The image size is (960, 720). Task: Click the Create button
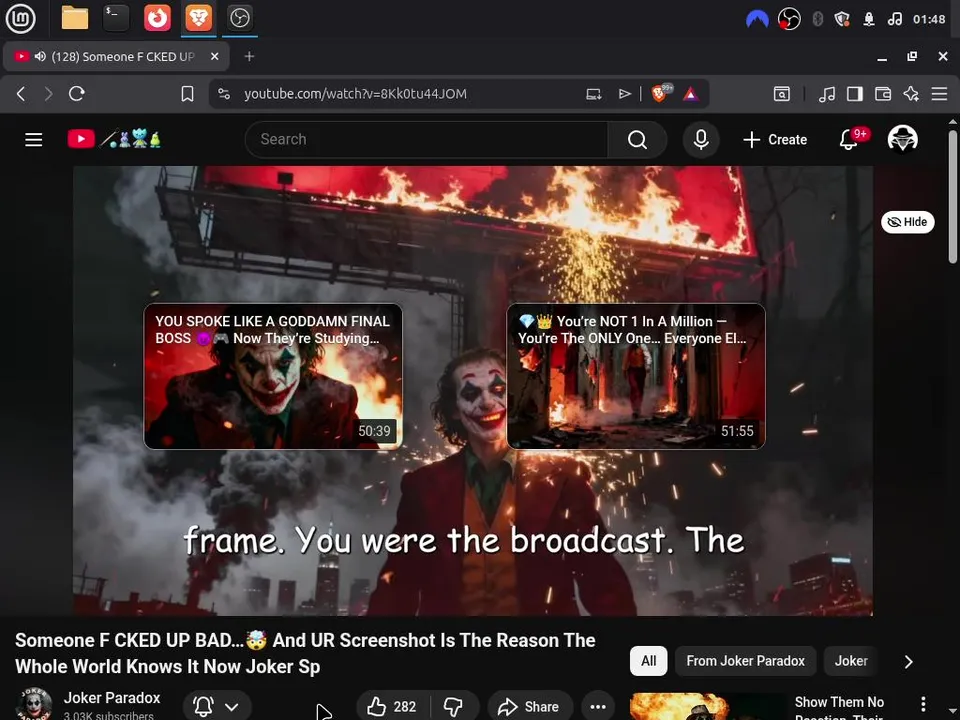click(x=775, y=140)
